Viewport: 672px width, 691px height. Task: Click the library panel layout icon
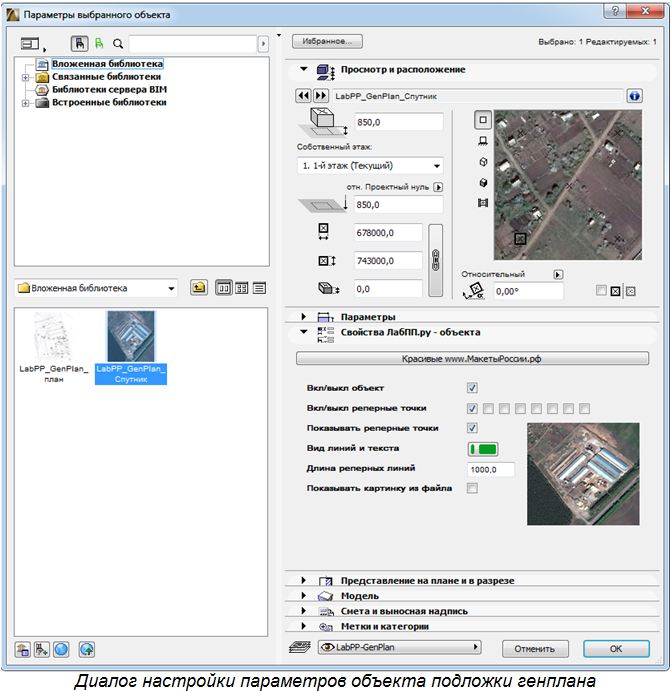[x=30, y=44]
